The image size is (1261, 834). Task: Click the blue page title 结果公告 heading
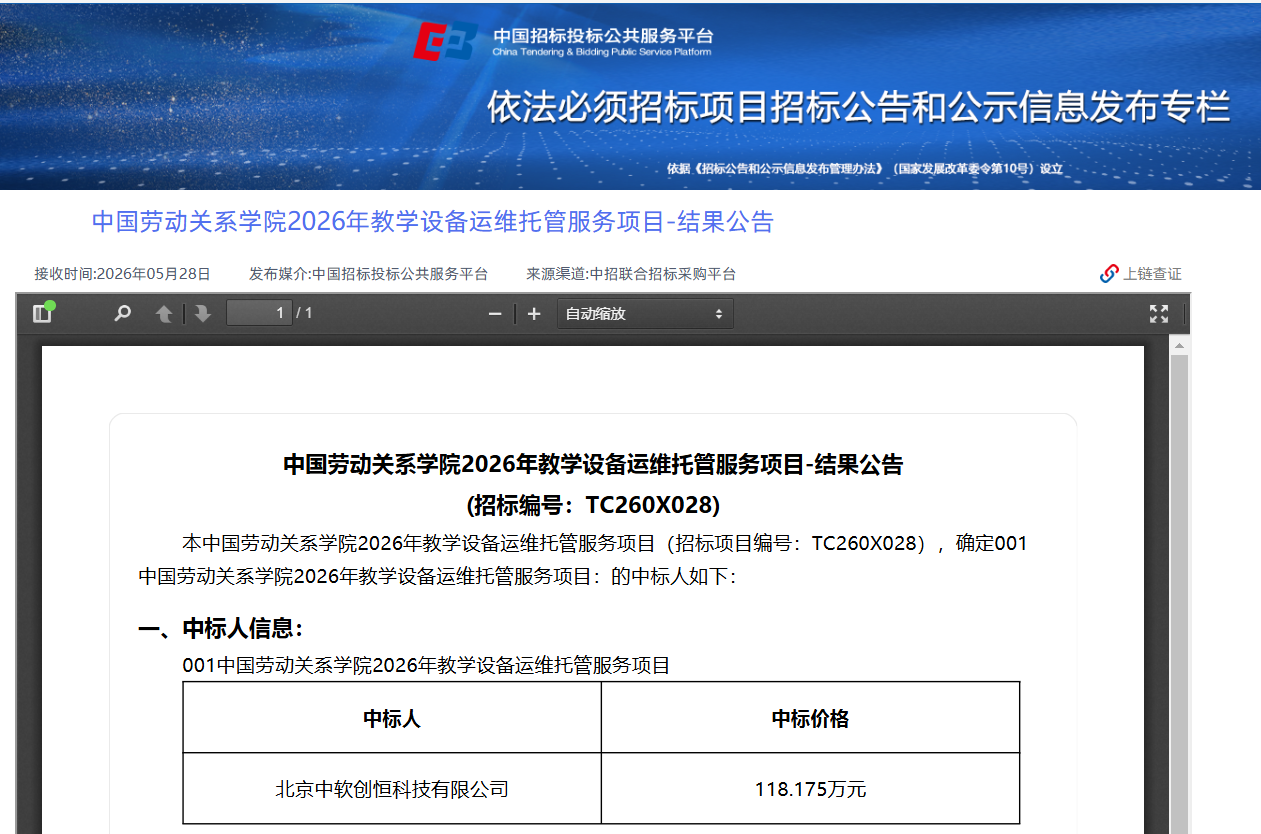point(433,222)
